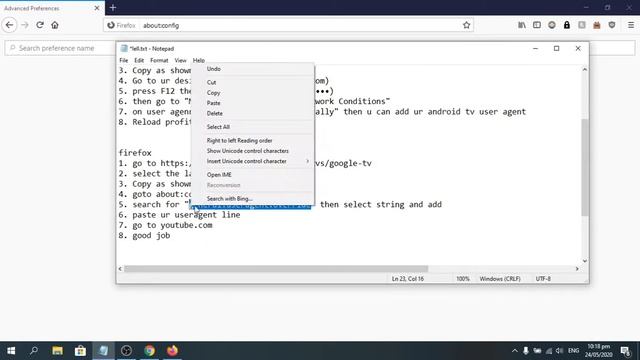Click "Windows (CRLF)" status entry
The image size is (640, 360).
point(500,279)
